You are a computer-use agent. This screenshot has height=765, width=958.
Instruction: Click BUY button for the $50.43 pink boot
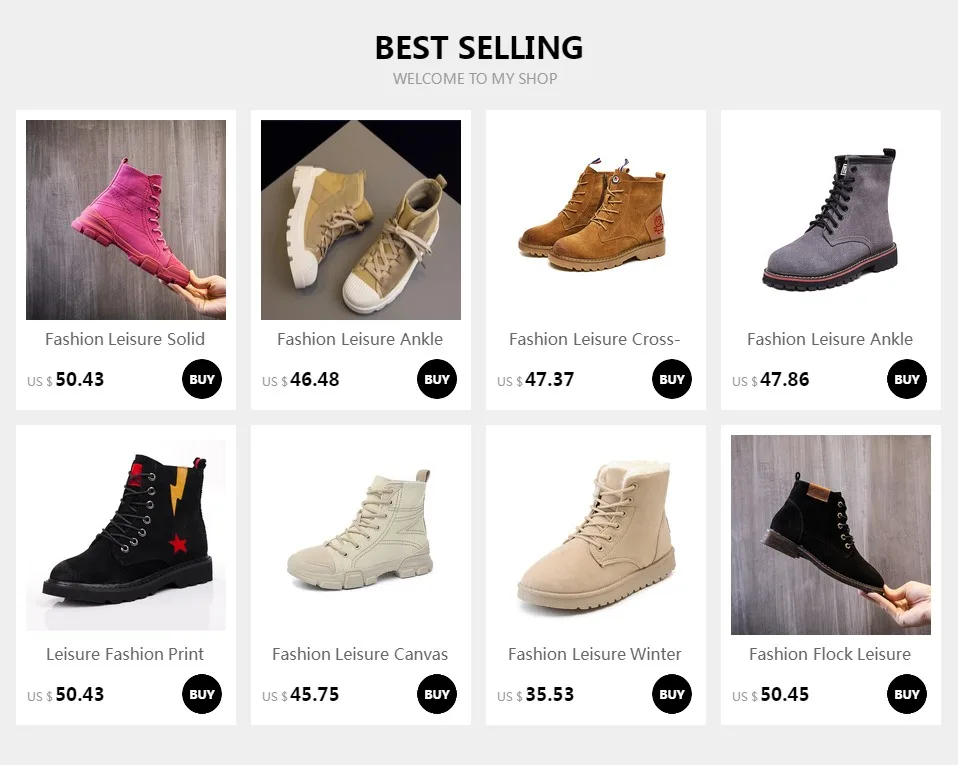[x=202, y=379]
